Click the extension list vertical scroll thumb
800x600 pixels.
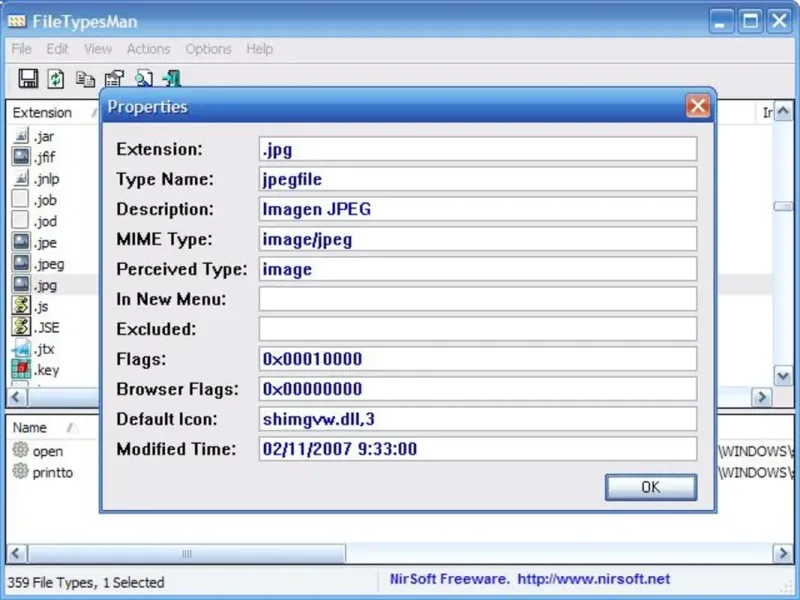coord(783,206)
